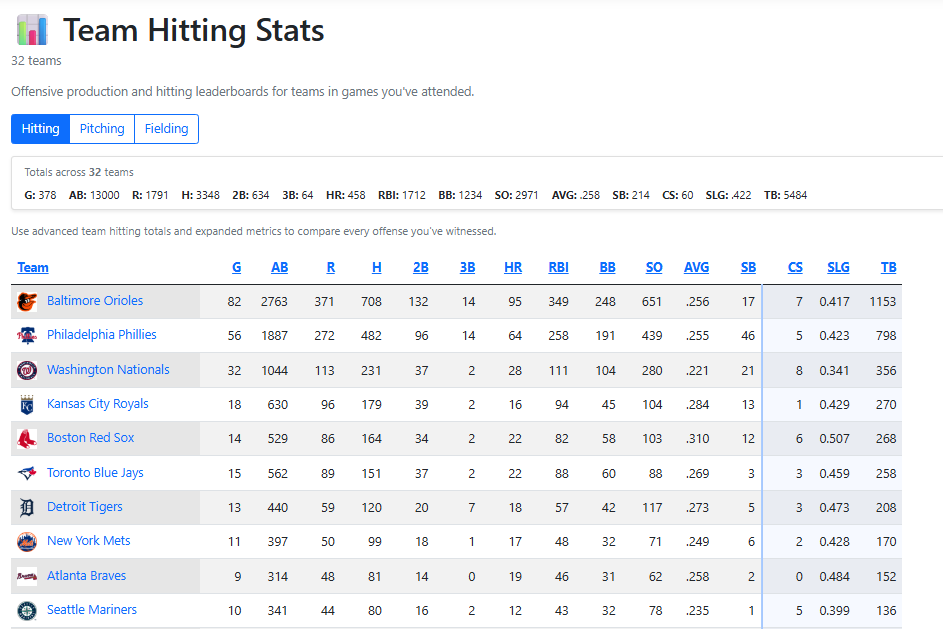
Task: Open the Boston Red Sox team link
Action: 91,438
